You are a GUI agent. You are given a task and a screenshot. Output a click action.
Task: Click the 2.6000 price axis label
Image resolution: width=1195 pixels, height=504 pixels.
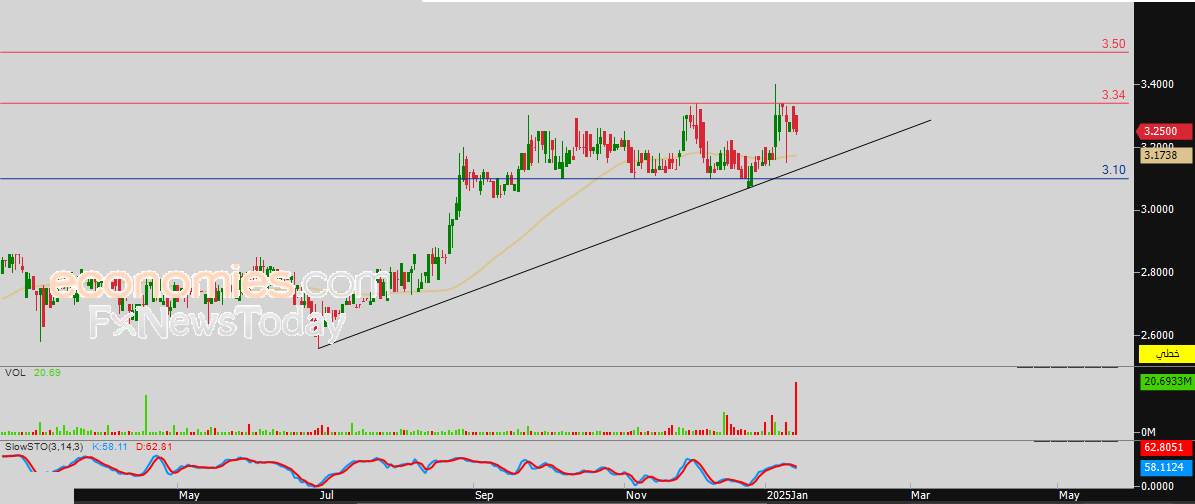click(x=1155, y=335)
